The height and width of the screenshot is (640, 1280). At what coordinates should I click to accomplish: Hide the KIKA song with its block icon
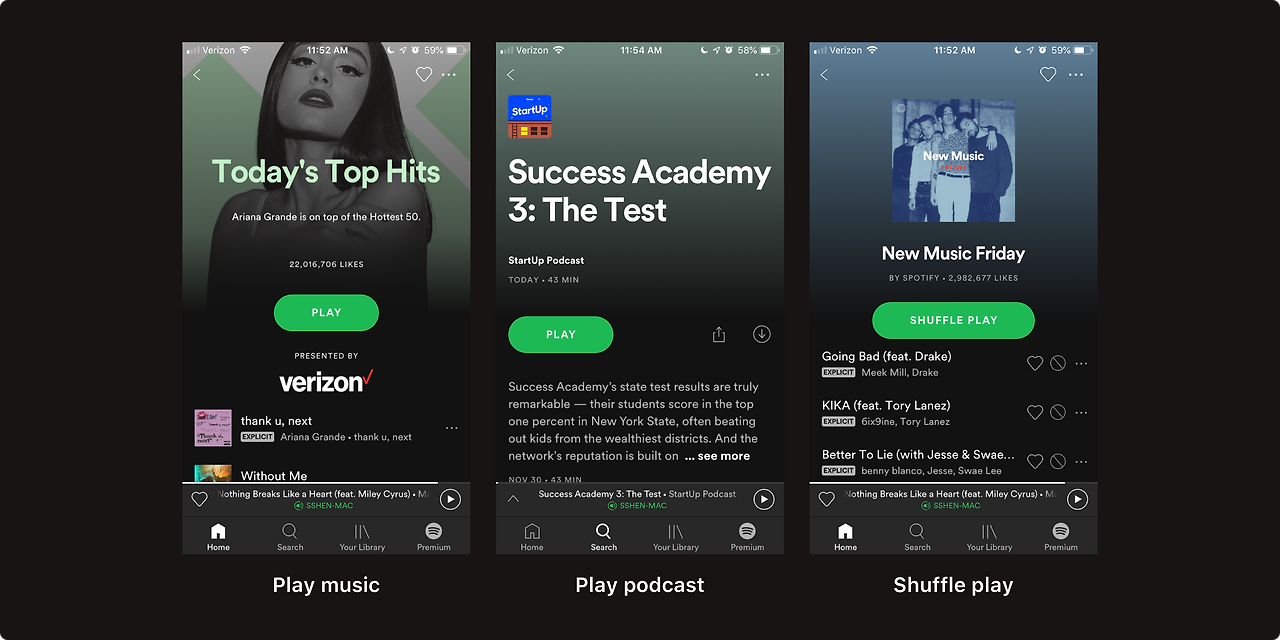coord(1058,412)
